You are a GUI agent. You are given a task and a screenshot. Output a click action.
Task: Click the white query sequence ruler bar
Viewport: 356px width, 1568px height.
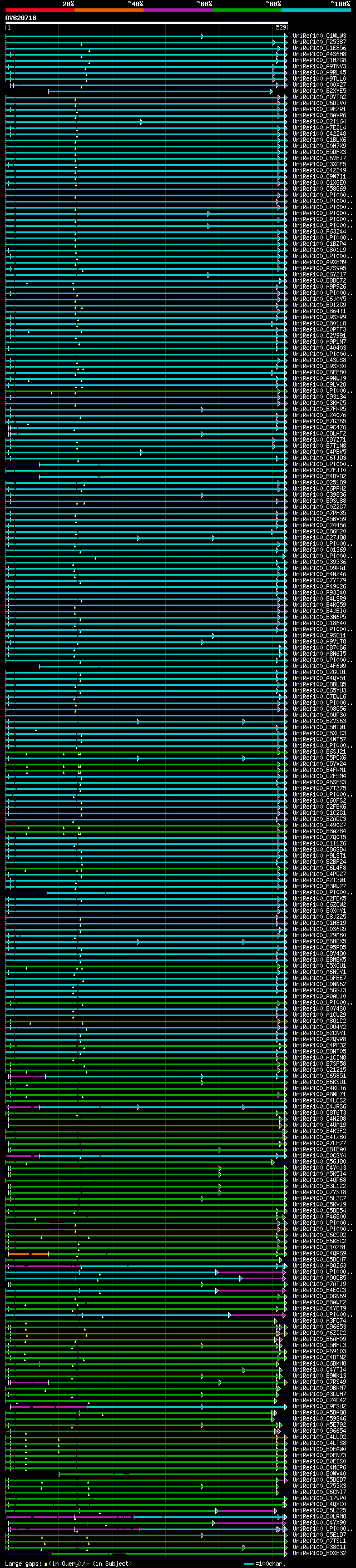click(147, 22)
